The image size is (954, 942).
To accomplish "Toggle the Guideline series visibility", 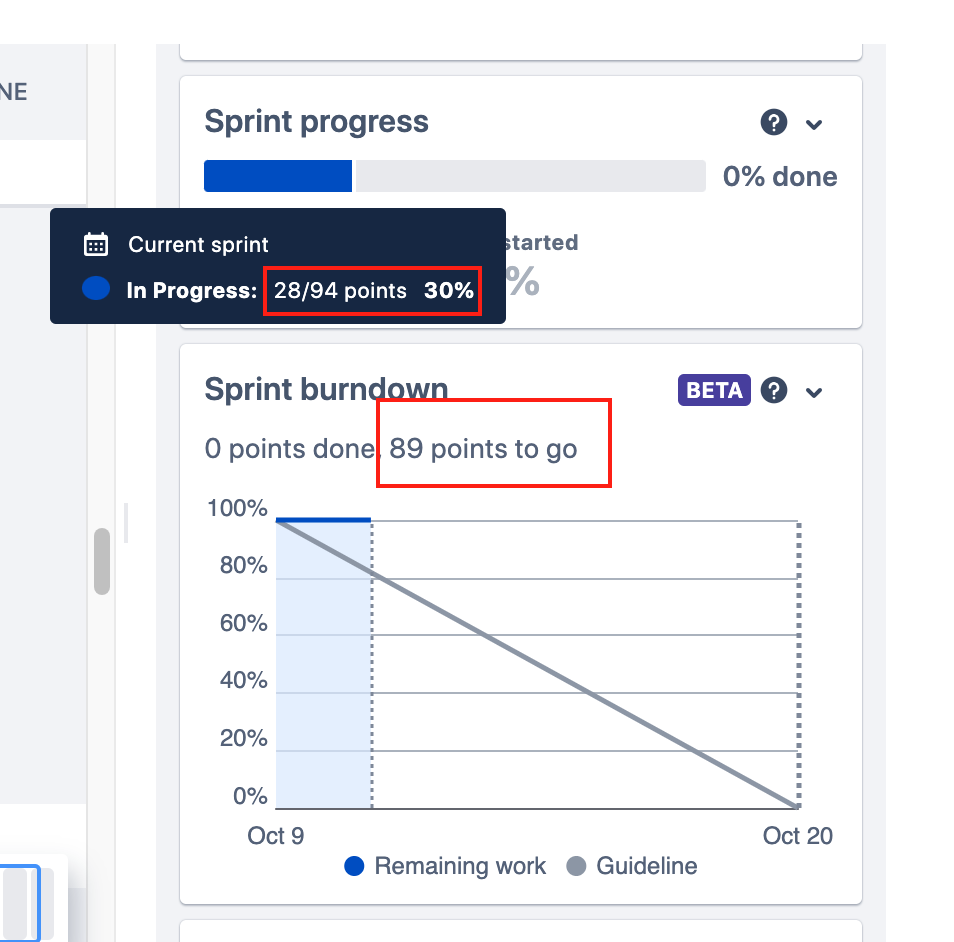I will tap(647, 866).
